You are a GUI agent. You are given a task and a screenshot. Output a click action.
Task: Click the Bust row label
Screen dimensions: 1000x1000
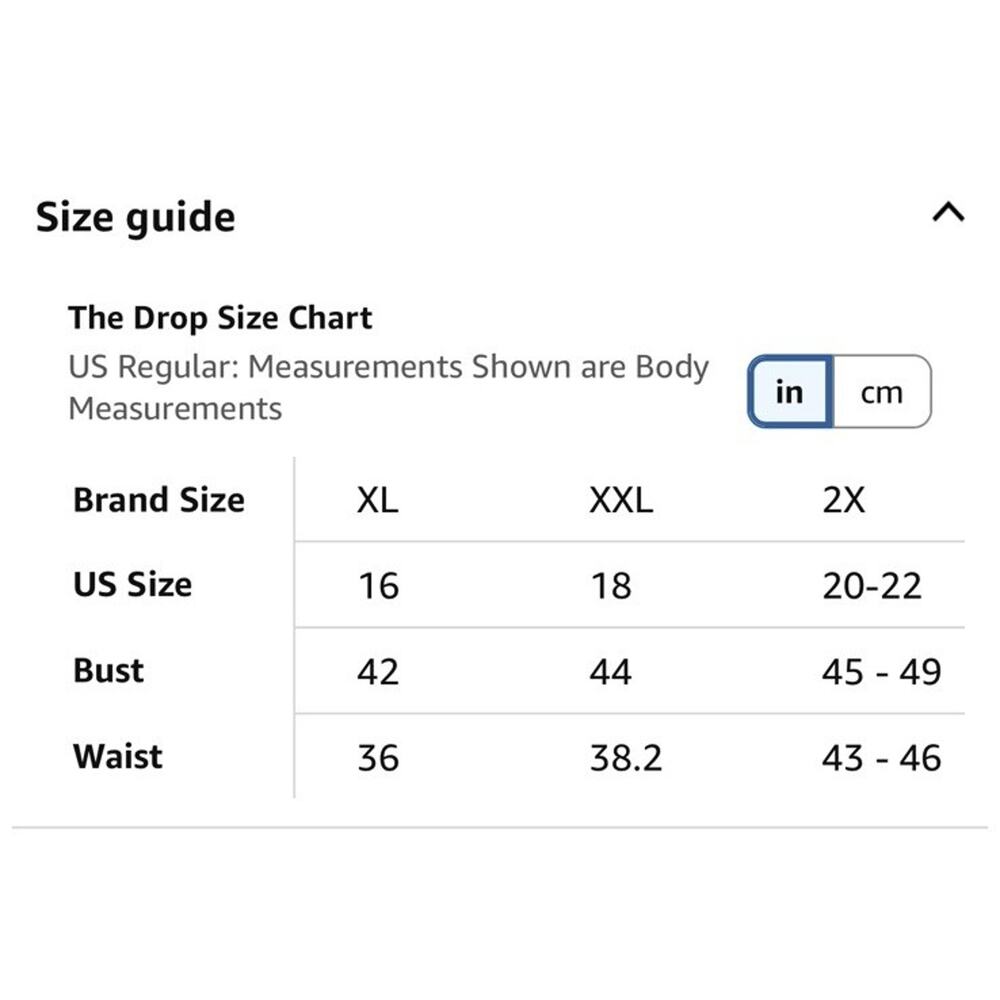(108, 670)
